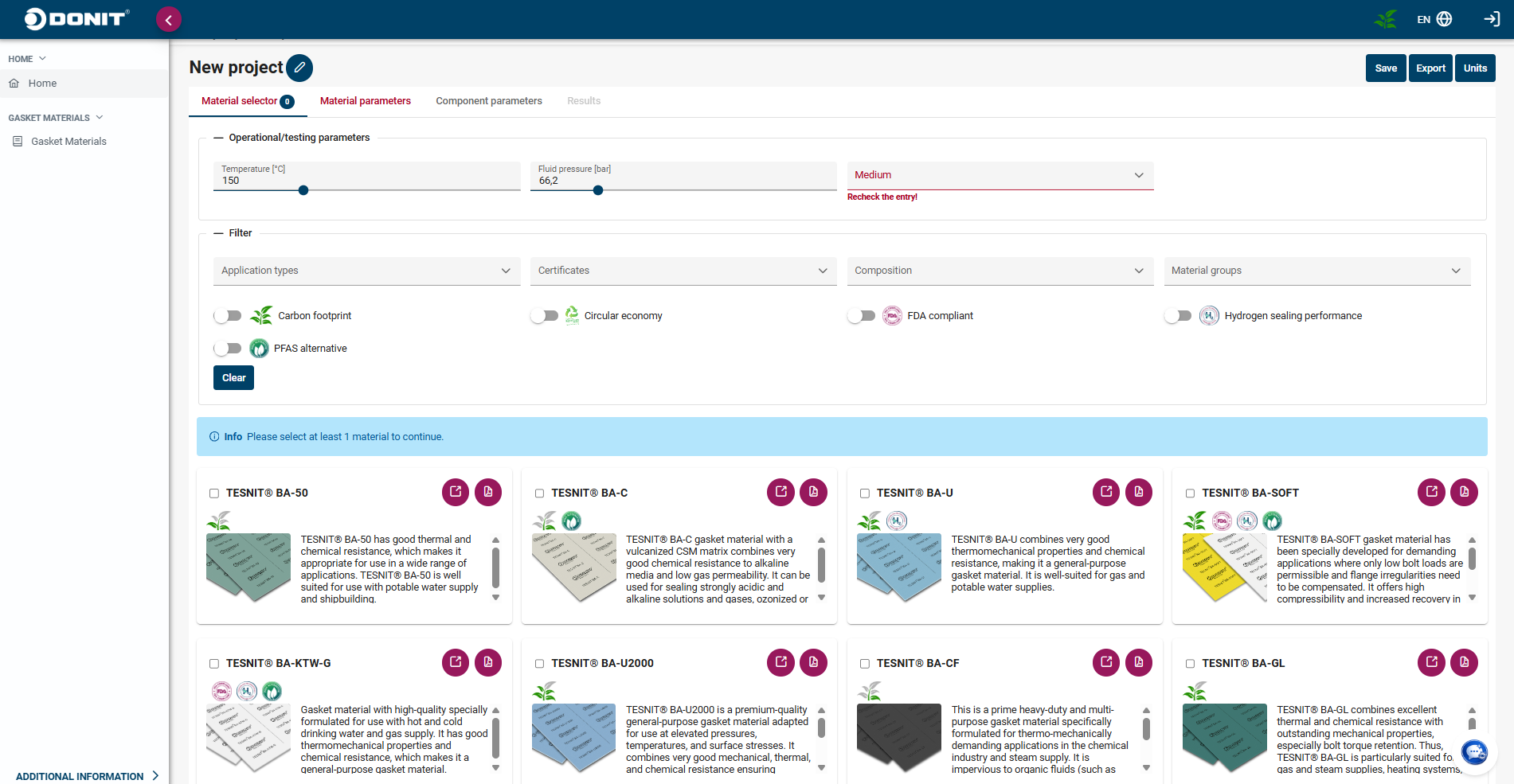This screenshot has height=784, width=1514.
Task: Open the language globe selector
Action: click(1444, 19)
